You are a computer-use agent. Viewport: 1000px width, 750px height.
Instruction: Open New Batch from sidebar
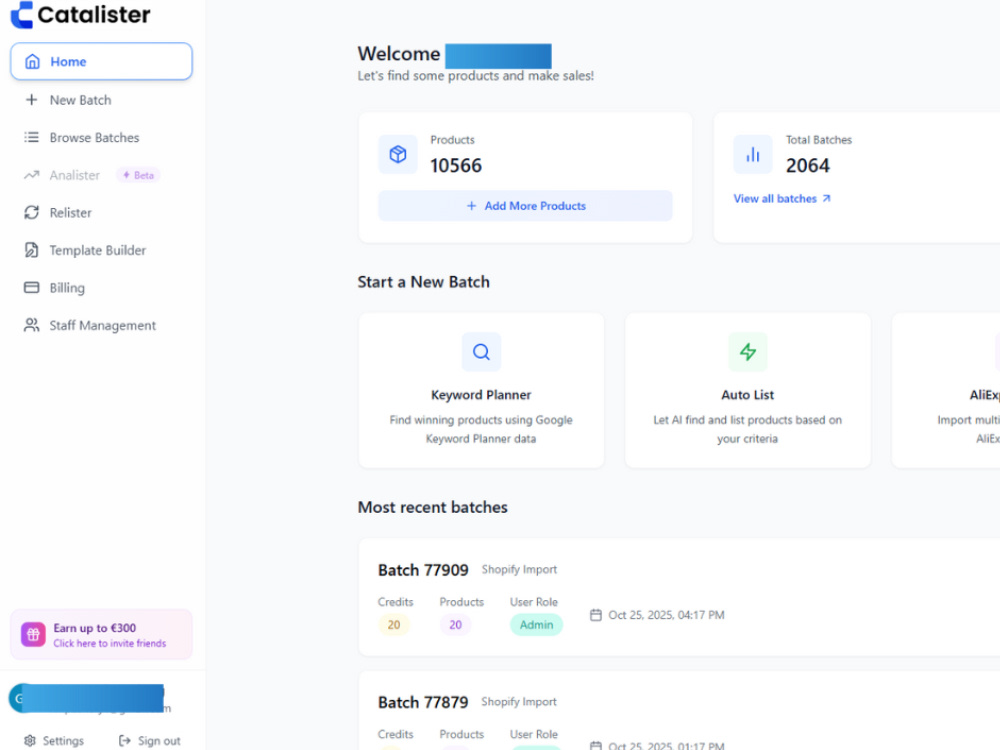[80, 100]
